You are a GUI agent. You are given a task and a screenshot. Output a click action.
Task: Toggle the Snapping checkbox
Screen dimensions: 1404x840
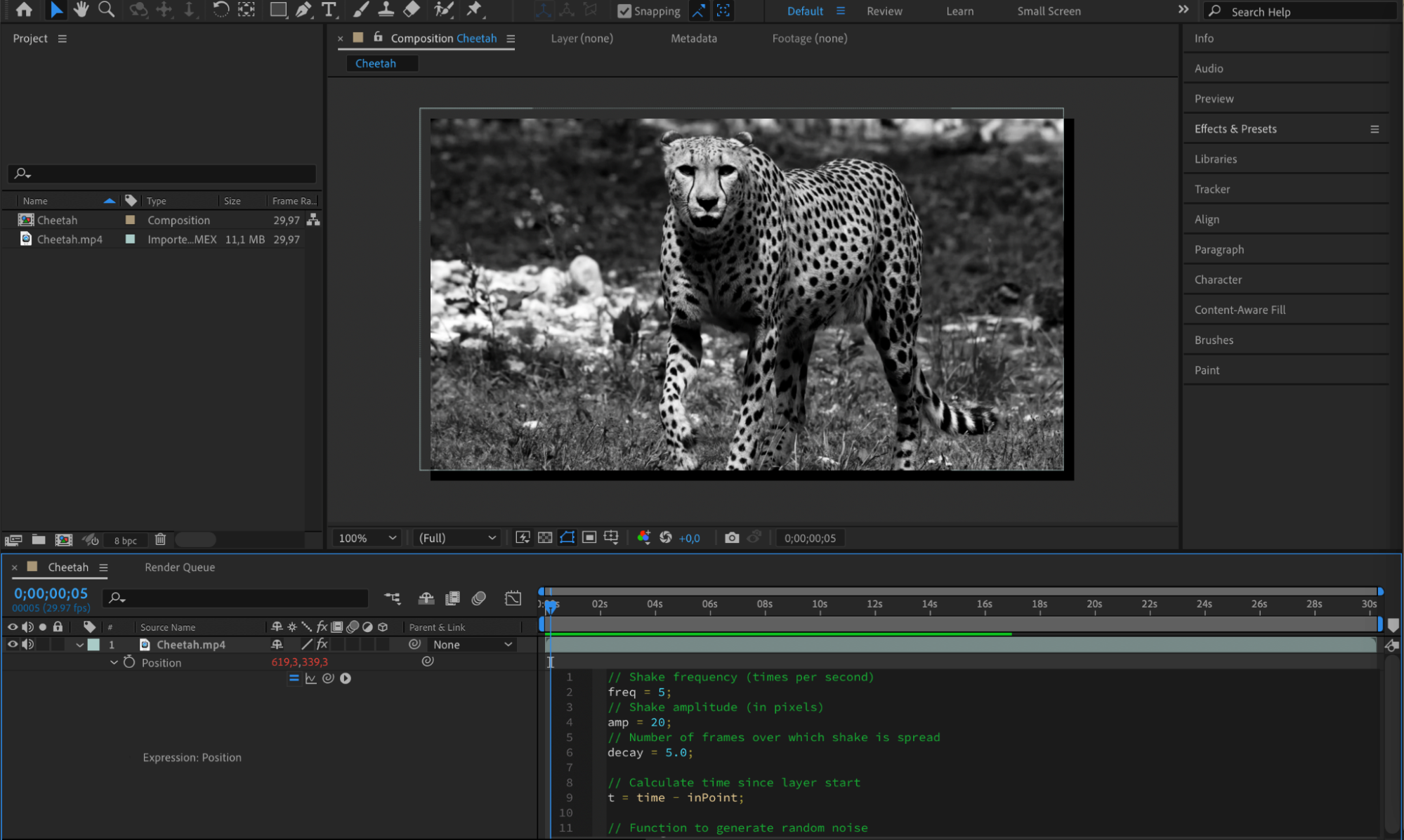[624, 11]
